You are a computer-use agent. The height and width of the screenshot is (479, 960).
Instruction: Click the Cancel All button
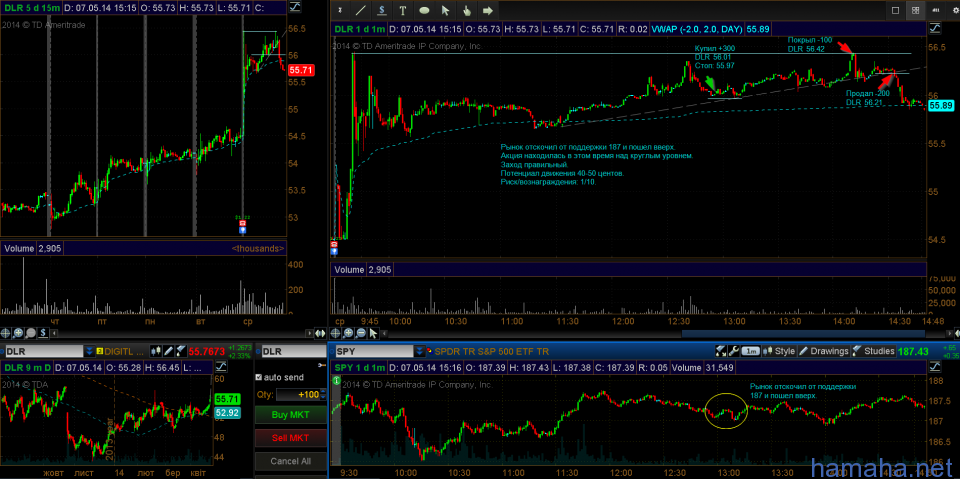[x=291, y=461]
